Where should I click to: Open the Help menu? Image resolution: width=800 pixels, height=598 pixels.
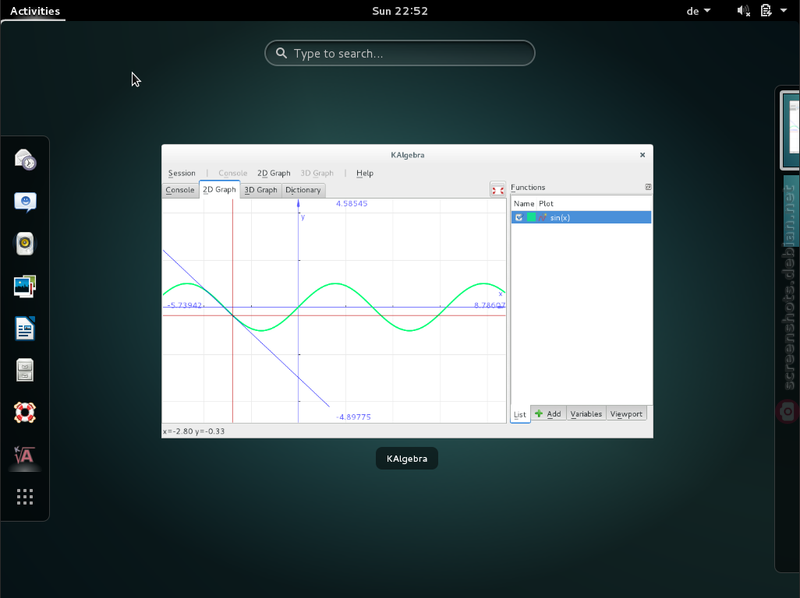(x=364, y=173)
